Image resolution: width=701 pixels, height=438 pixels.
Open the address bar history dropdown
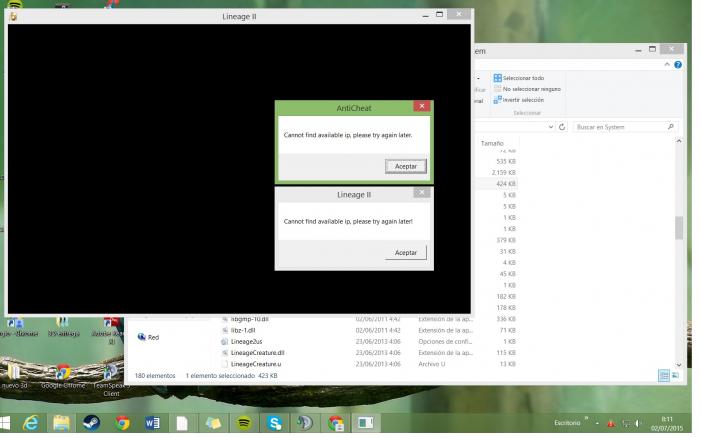(551, 127)
